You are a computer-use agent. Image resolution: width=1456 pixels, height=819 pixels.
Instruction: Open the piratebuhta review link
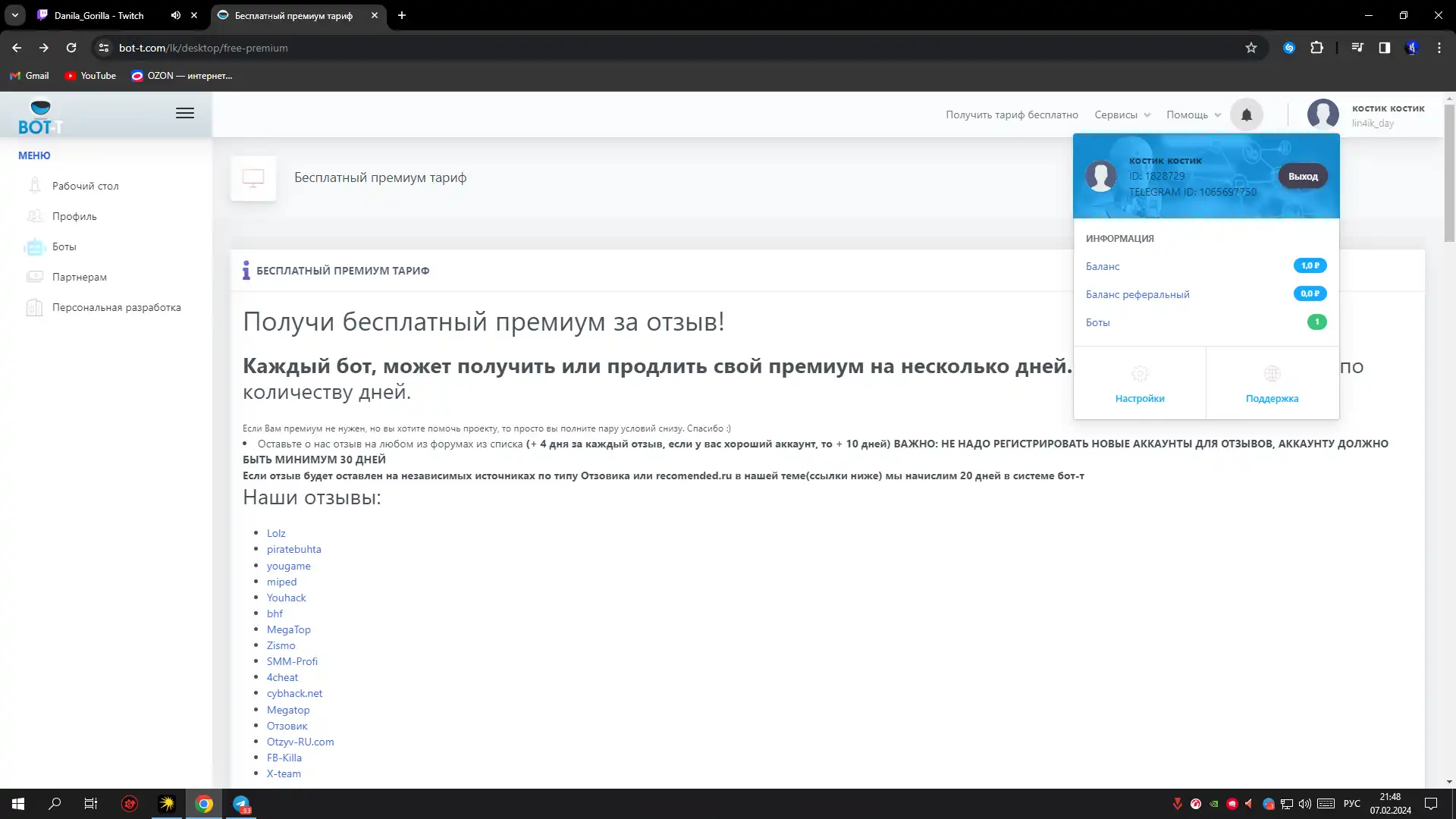click(x=293, y=549)
